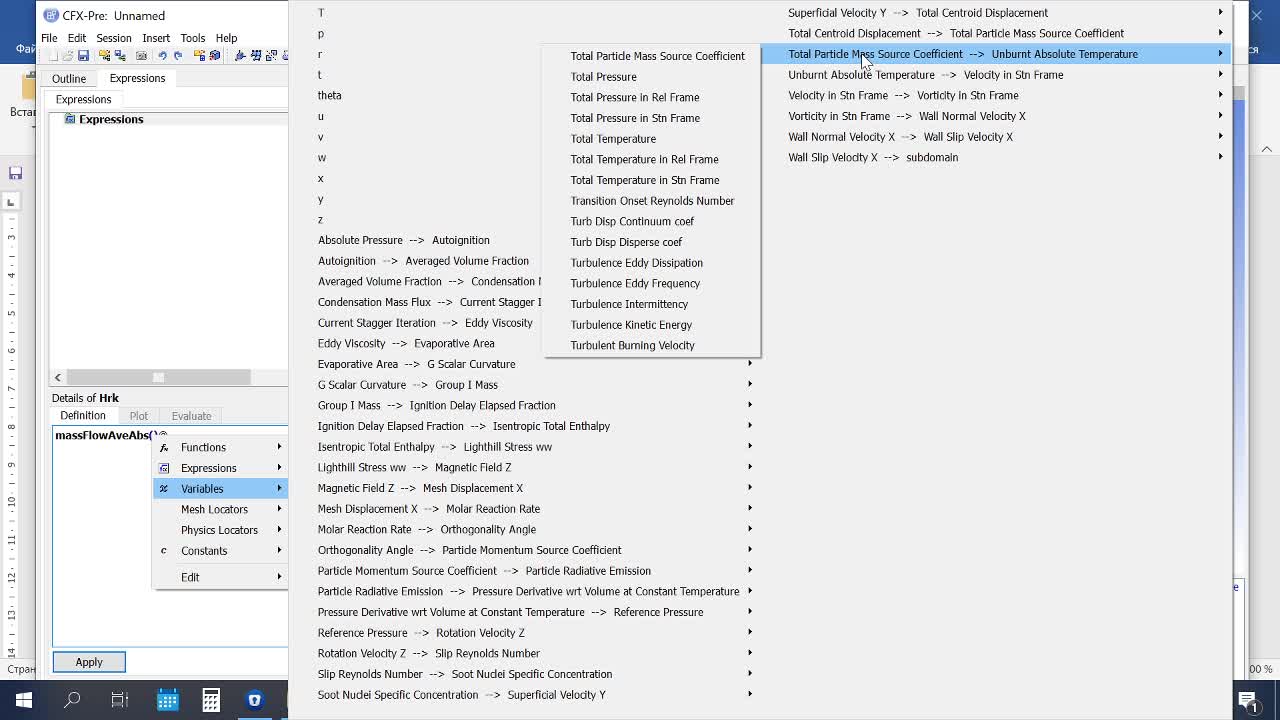Click the dashed-squares subdomain toolbar icon
1280x720 pixels.
point(271,56)
